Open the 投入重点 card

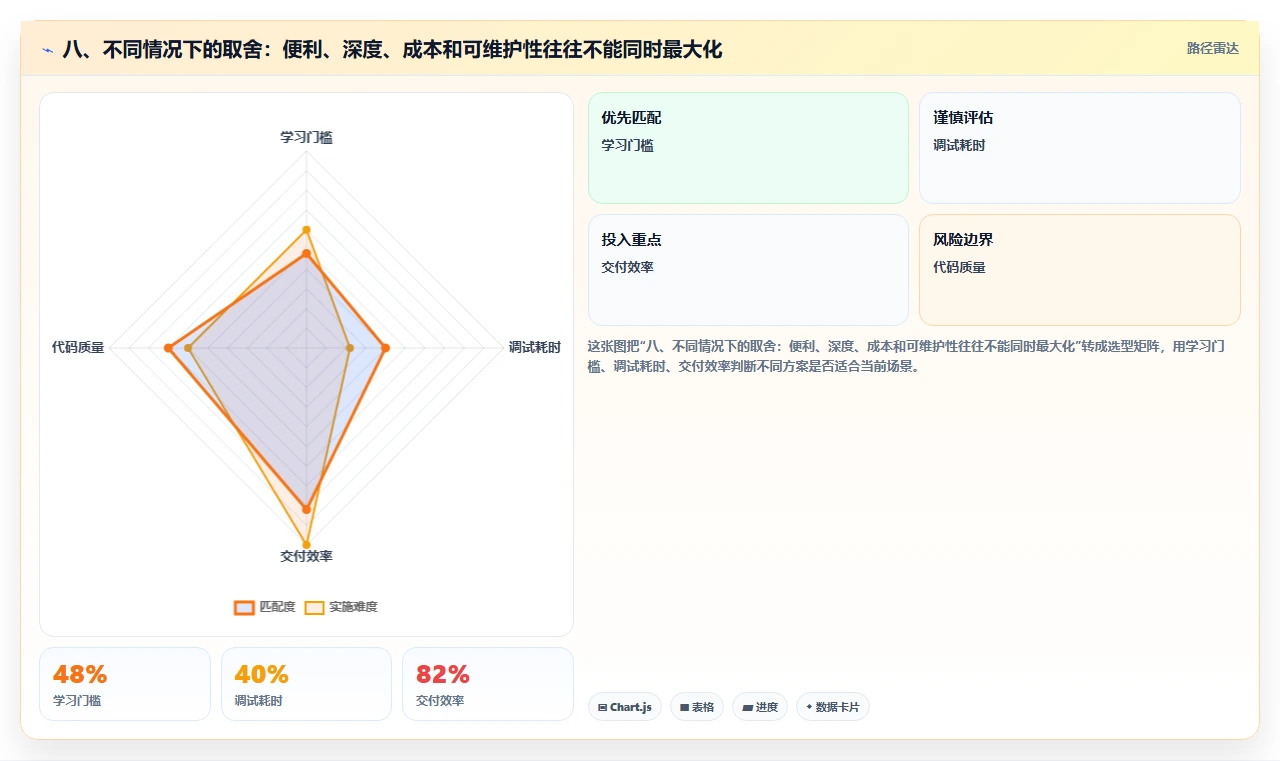(x=748, y=270)
